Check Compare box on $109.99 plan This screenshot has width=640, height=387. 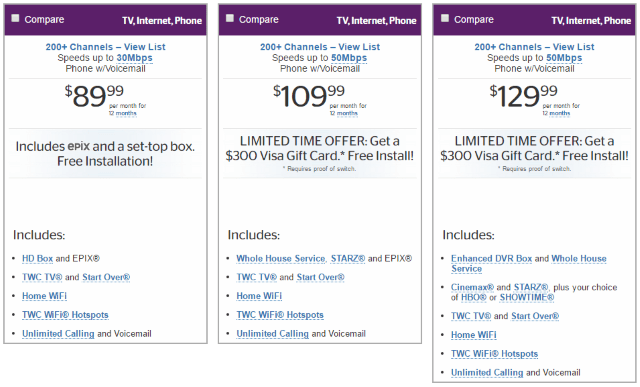point(230,18)
